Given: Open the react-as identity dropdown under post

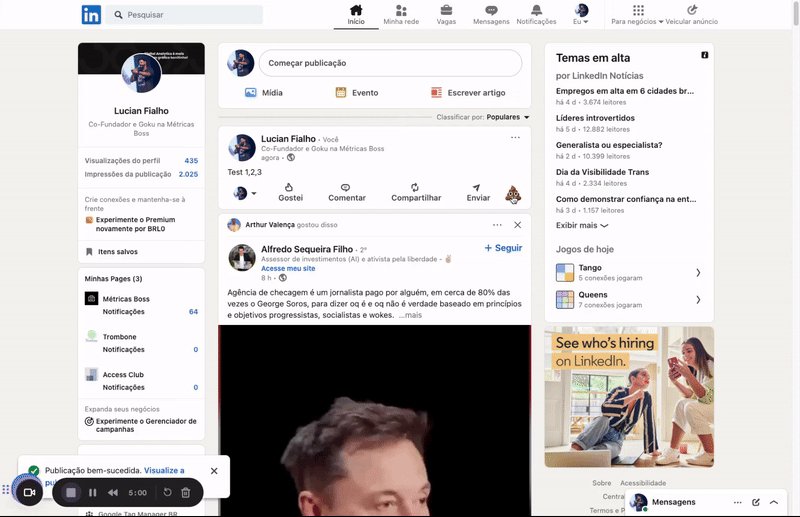Looking at the screenshot, I should pyautogui.click(x=245, y=193).
